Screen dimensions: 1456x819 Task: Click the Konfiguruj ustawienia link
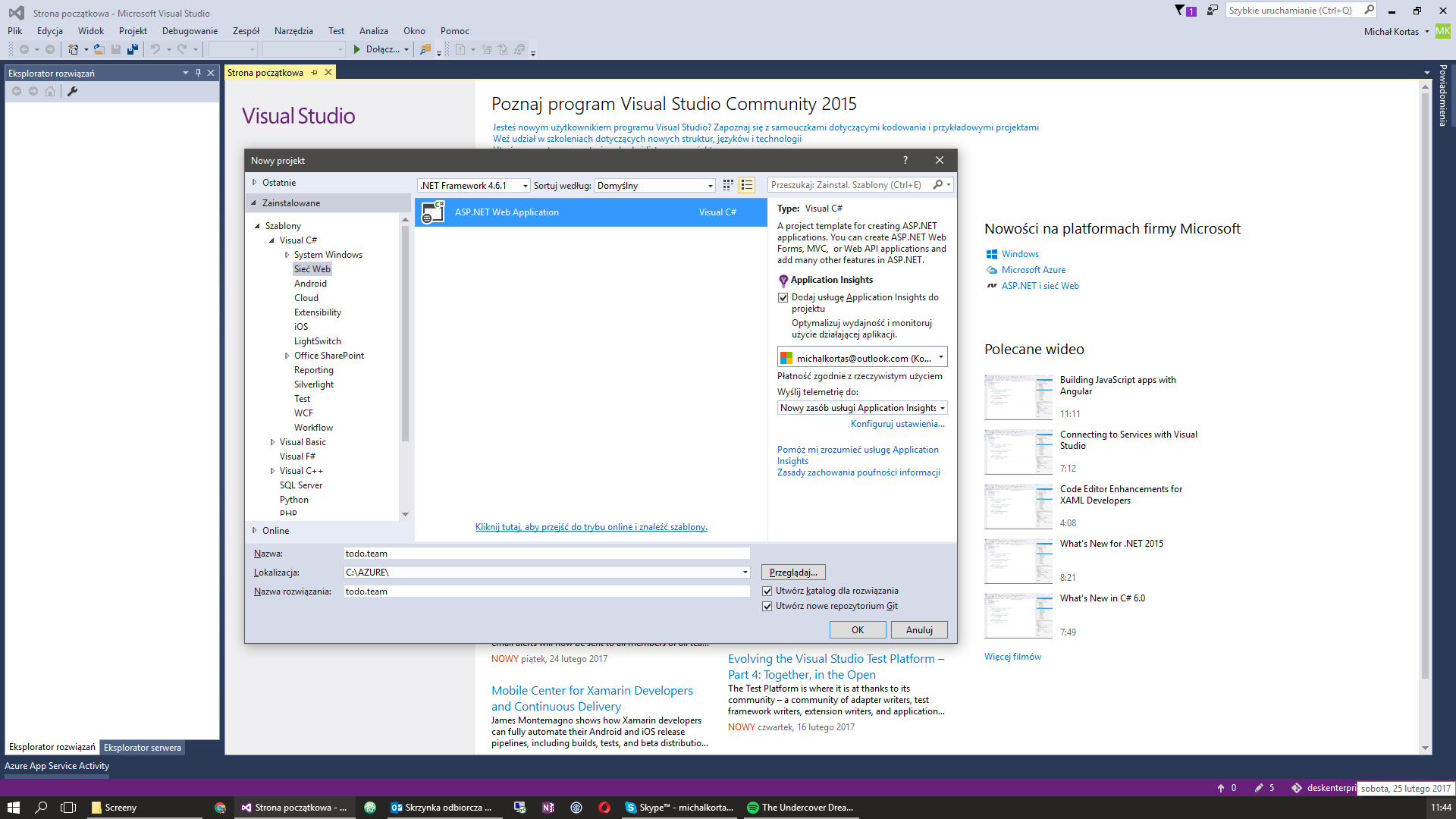tap(897, 424)
